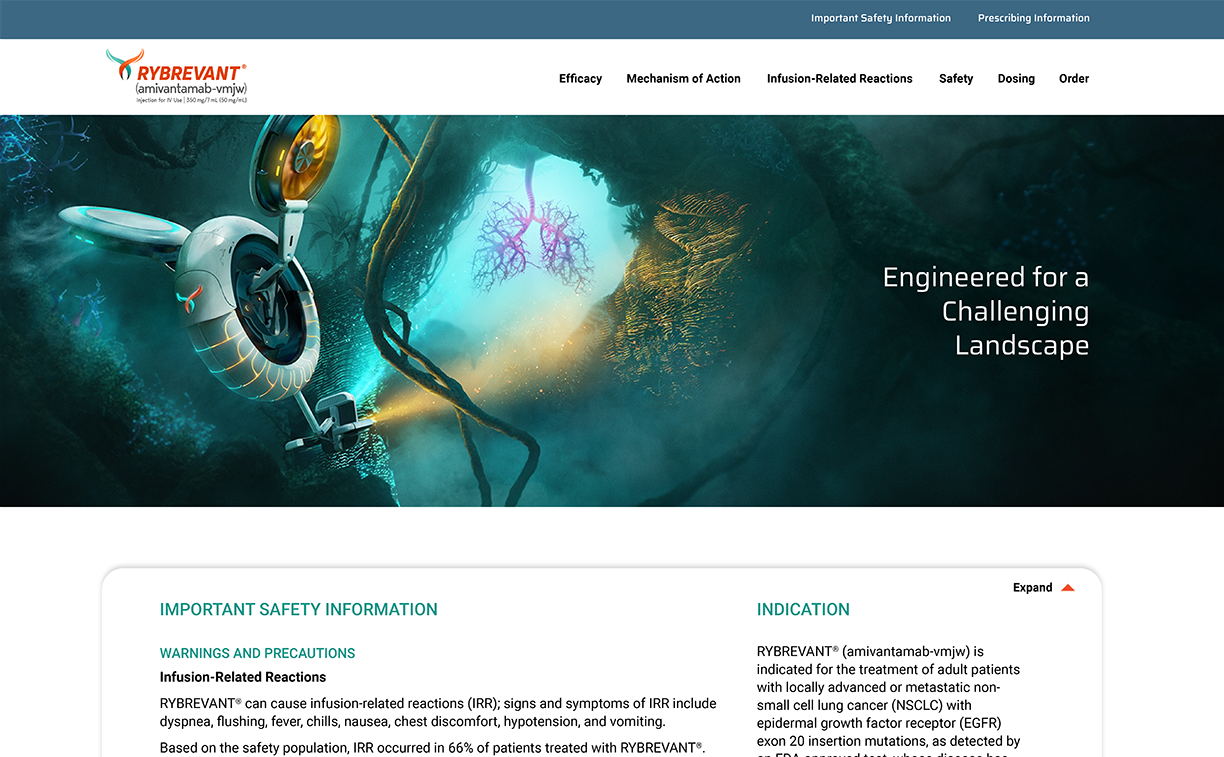Open the Order menu item
This screenshot has width=1224, height=757.
pyautogui.click(x=1074, y=78)
